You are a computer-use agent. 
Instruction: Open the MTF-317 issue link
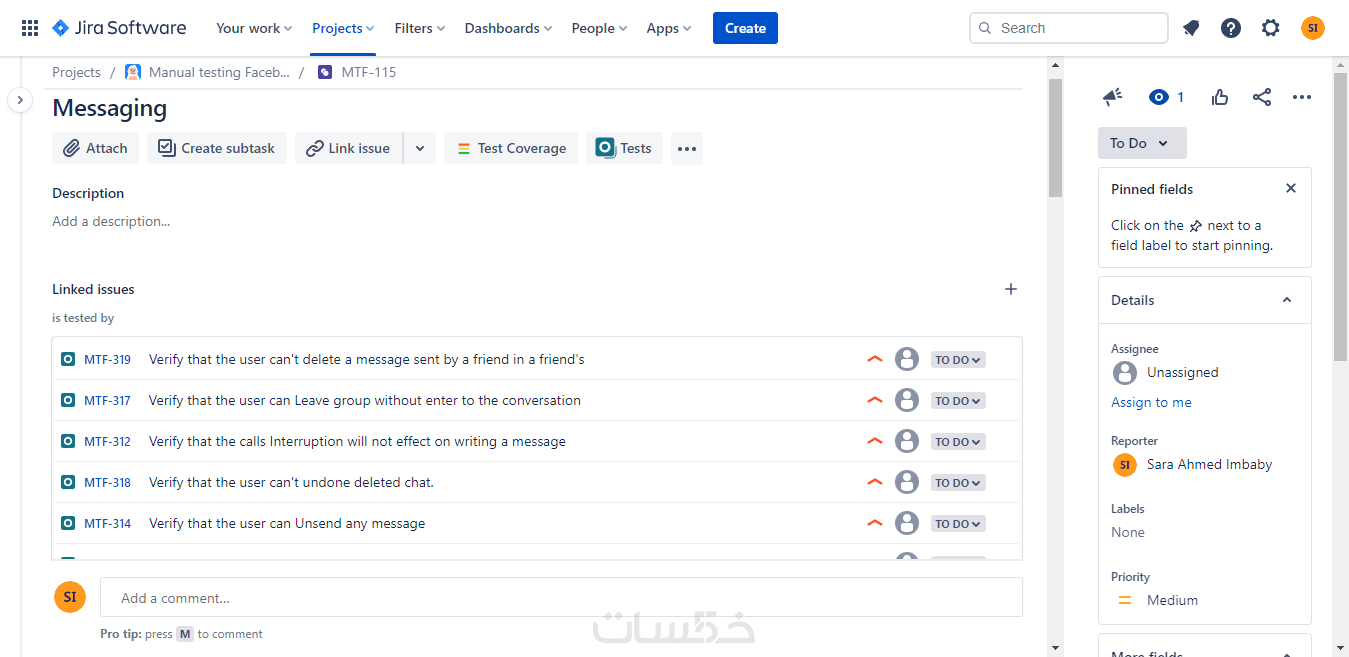[x=107, y=400]
